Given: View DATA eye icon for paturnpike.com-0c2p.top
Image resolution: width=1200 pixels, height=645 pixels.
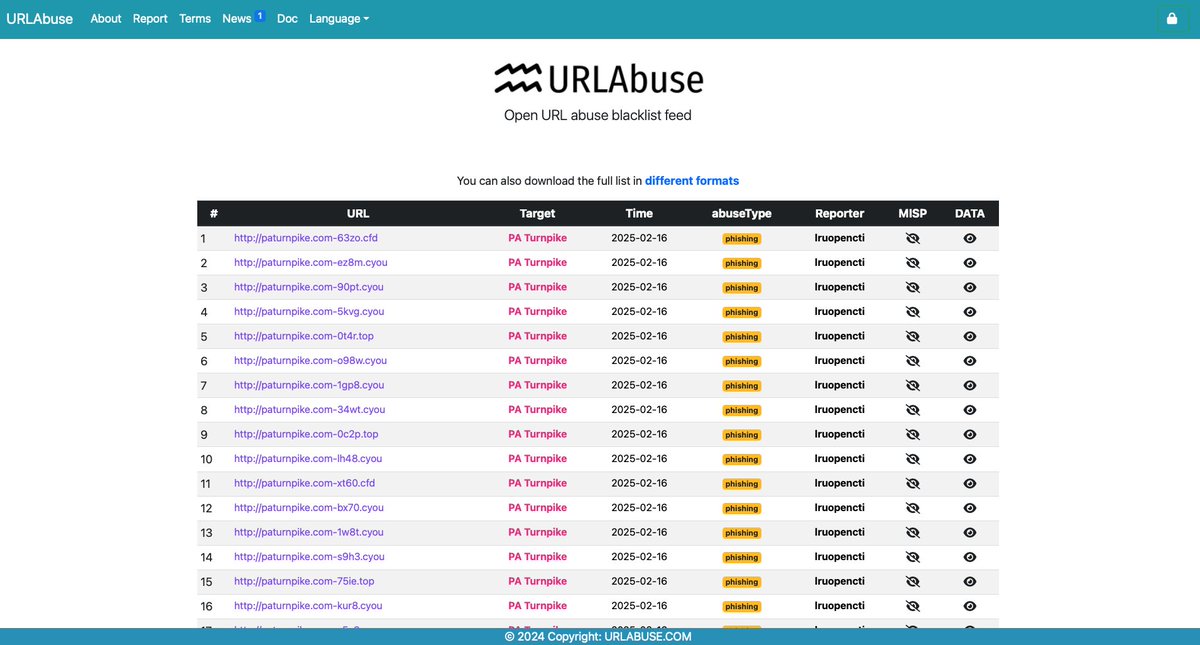Looking at the screenshot, I should coord(969,435).
